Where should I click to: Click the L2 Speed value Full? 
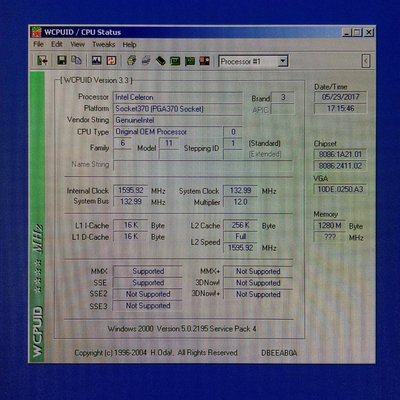240,236
